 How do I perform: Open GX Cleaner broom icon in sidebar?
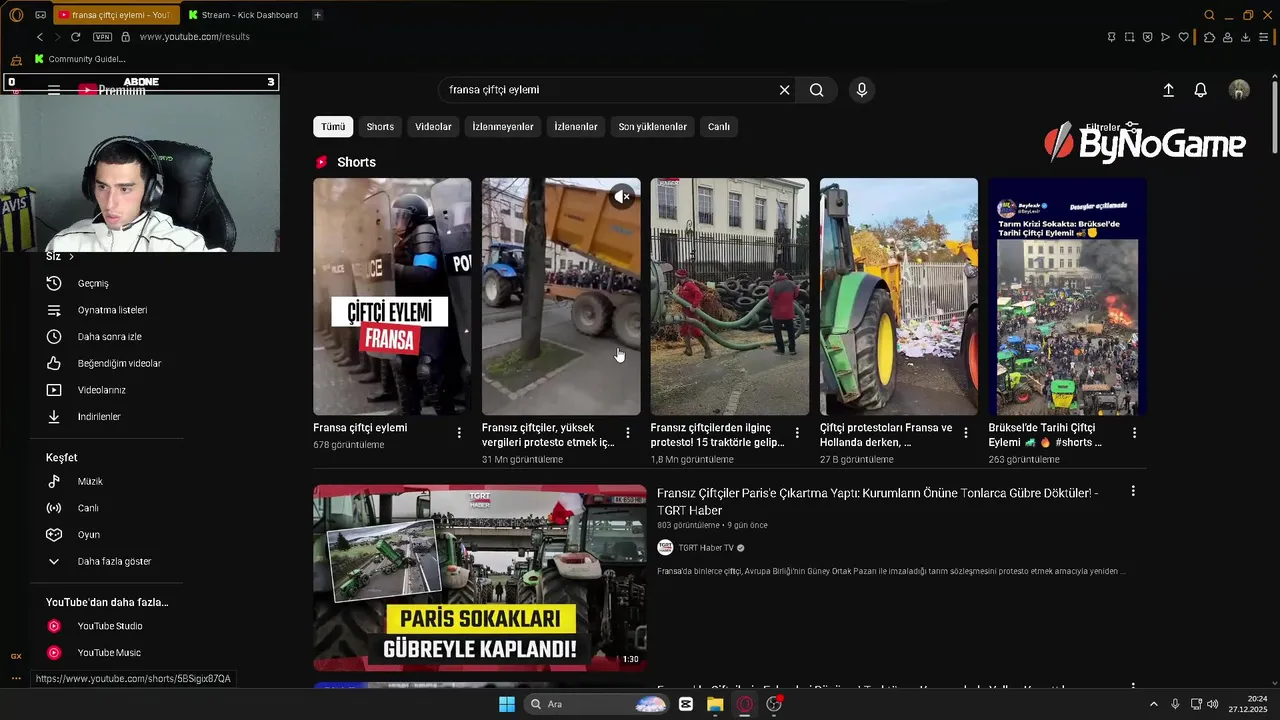click(x=16, y=60)
